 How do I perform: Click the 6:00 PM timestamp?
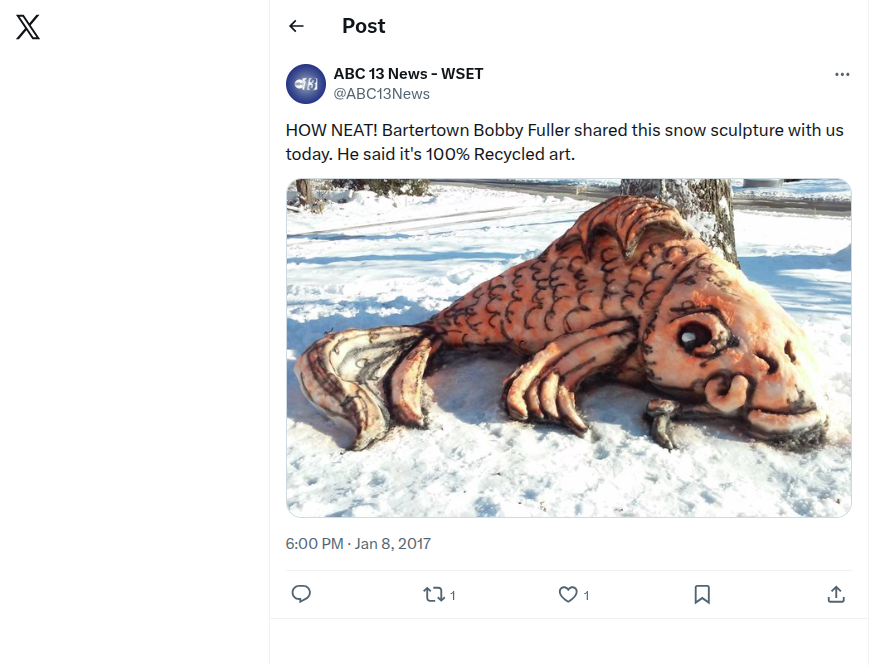pos(314,544)
